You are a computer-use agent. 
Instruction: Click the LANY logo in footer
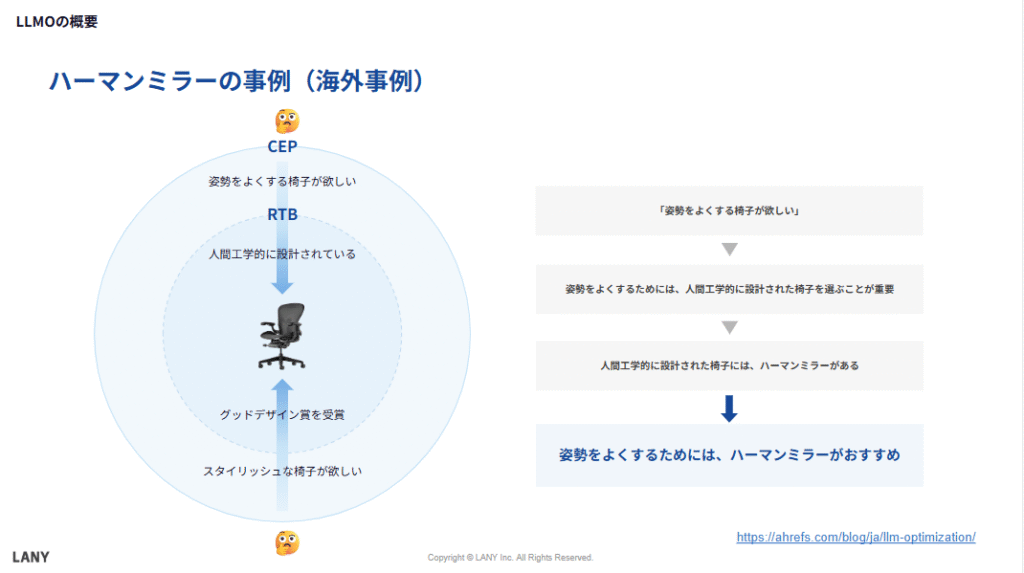(31, 557)
